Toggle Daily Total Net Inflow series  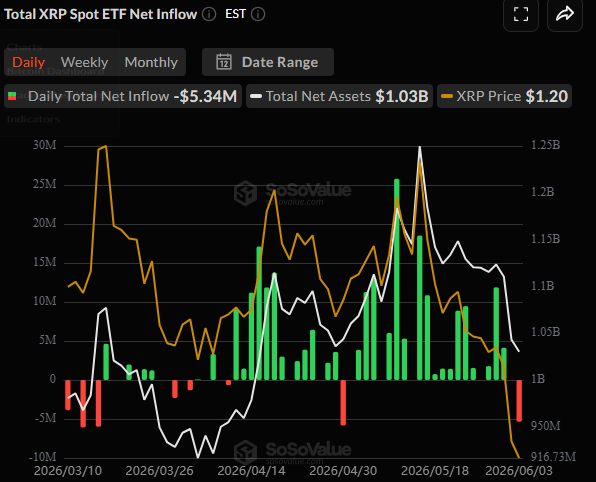tap(123, 96)
